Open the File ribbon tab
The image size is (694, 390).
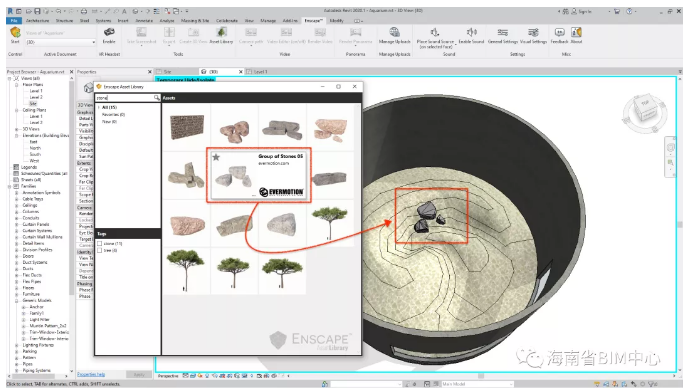[x=14, y=20]
